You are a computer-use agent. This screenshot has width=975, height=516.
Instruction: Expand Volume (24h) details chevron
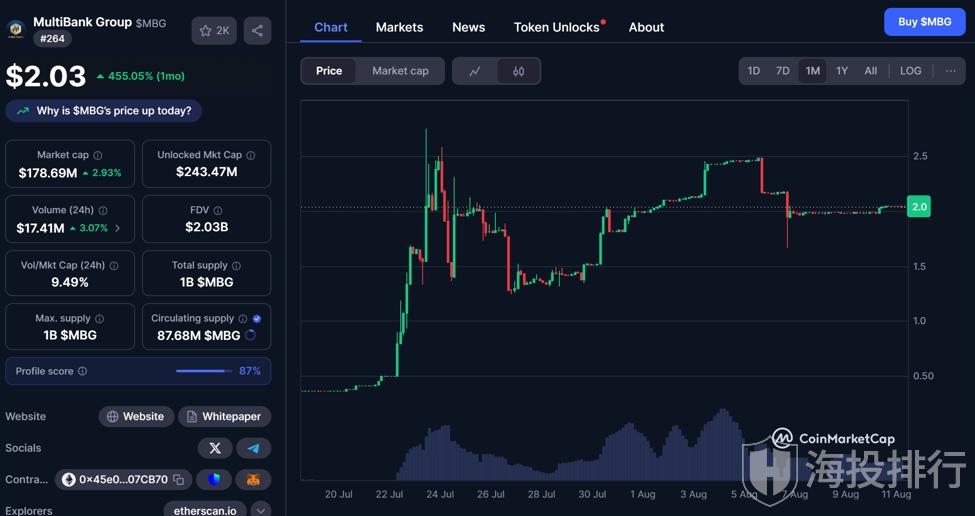pos(117,229)
